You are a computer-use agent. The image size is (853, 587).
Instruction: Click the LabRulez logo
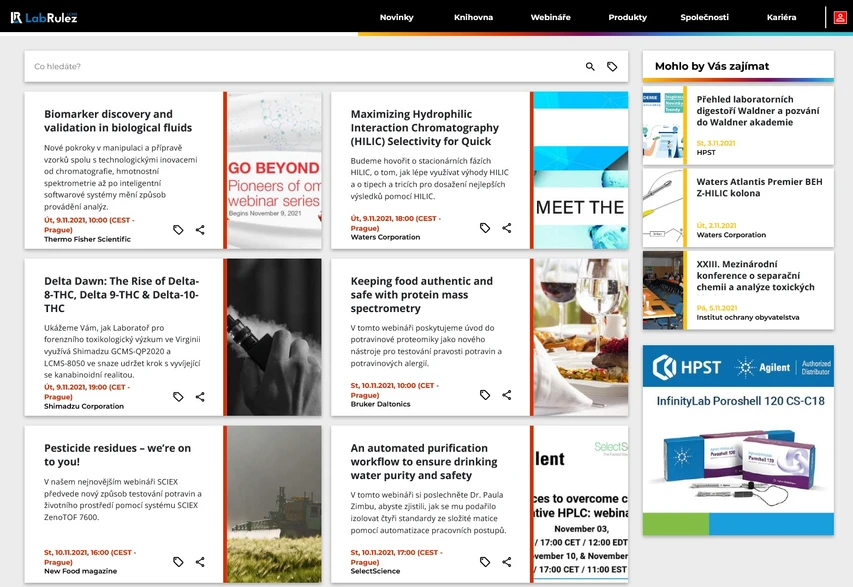click(44, 17)
